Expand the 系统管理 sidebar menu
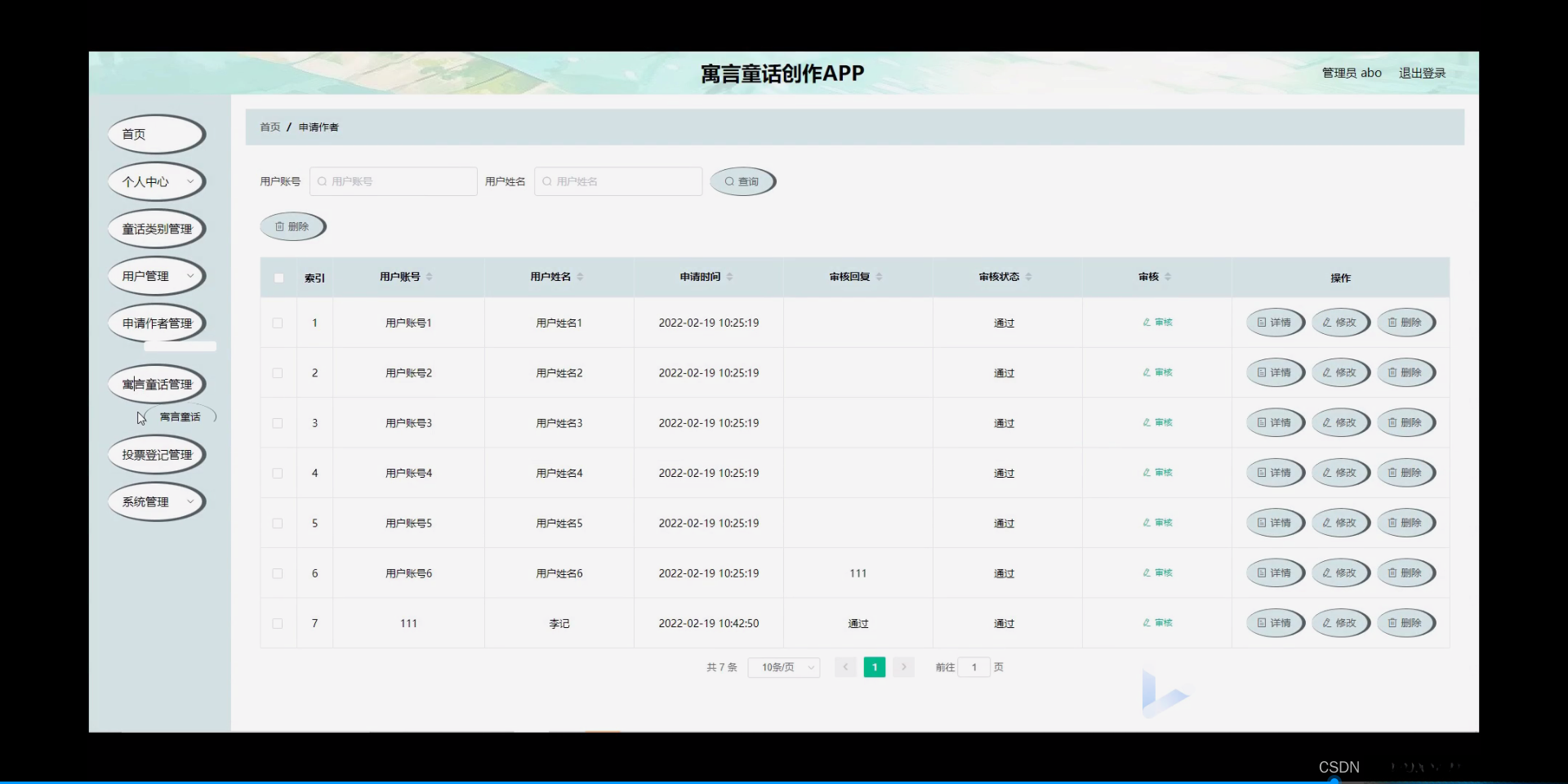 (x=155, y=501)
